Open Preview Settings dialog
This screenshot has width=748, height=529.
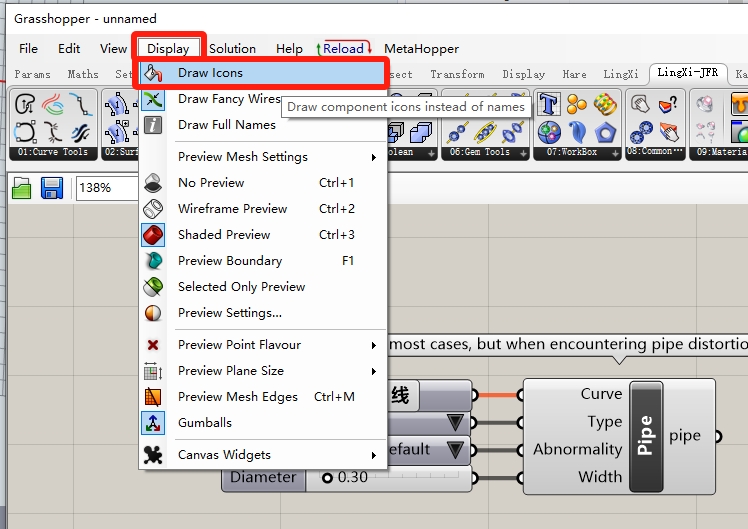[x=262, y=313]
